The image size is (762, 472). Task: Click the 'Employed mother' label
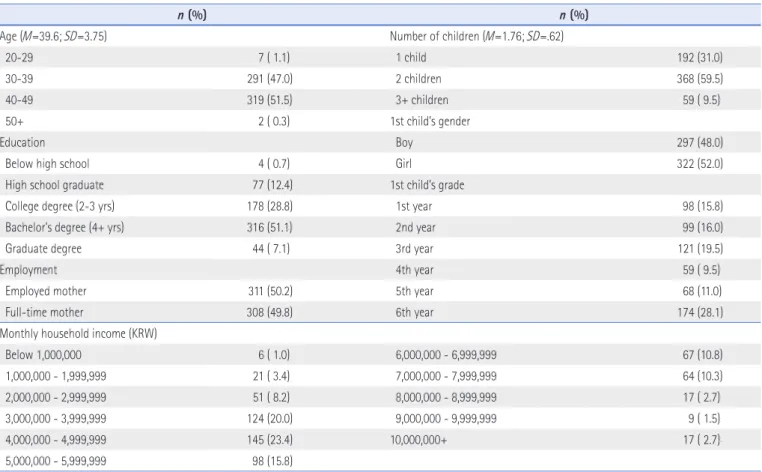[x=46, y=291]
